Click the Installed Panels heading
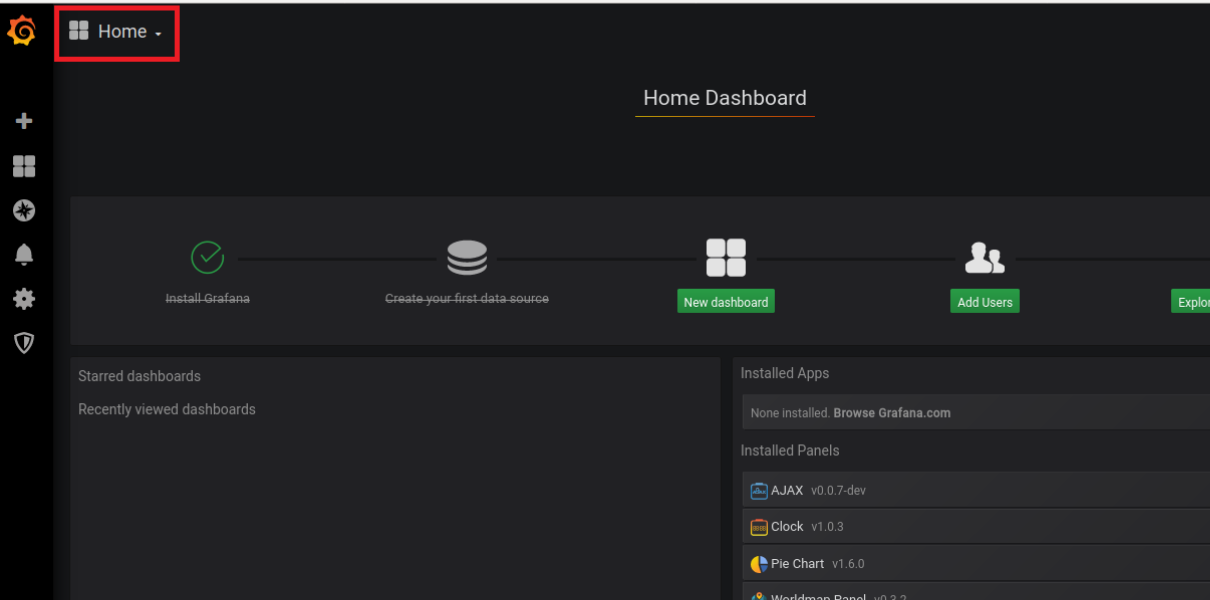Screen dimensions: 1210x600 [790, 450]
